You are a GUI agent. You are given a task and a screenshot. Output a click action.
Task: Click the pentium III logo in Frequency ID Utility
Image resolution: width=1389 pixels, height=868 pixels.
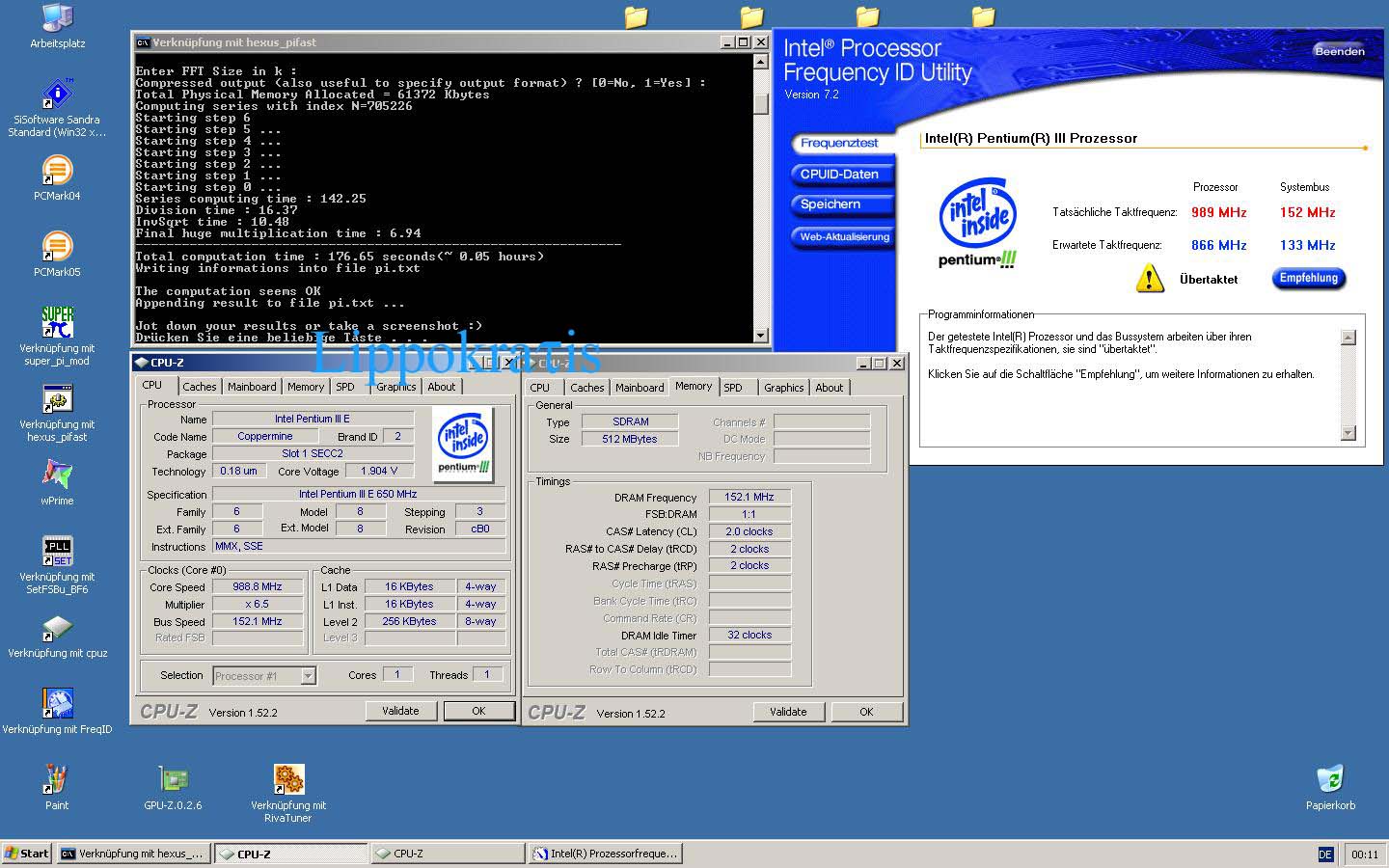(x=978, y=223)
